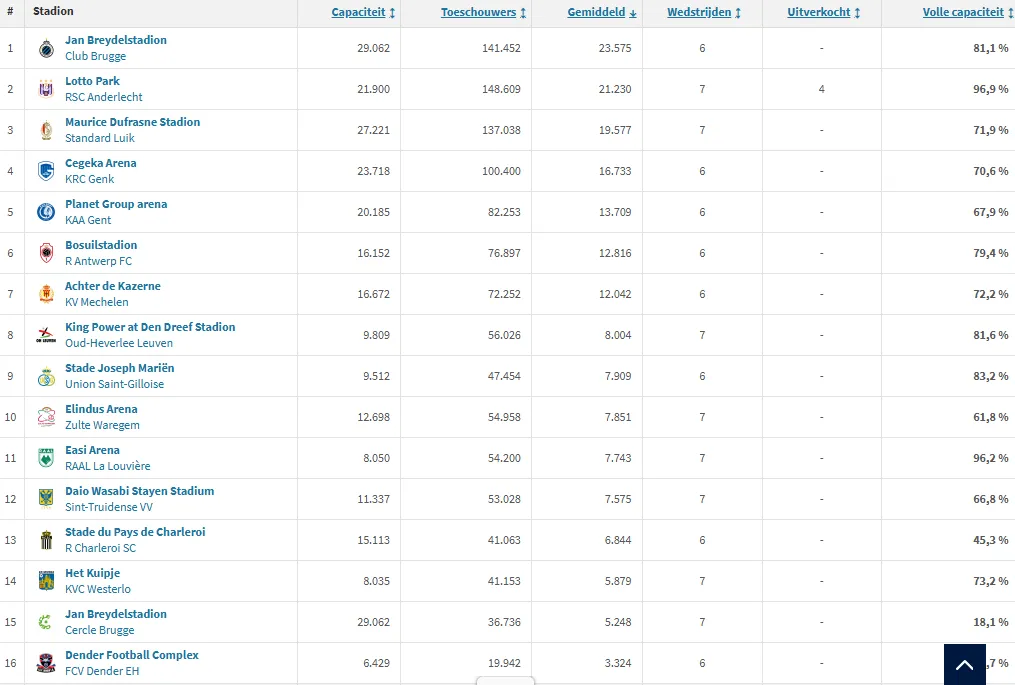
Task: Click the Club Brugge crest icon
Action: [45, 48]
